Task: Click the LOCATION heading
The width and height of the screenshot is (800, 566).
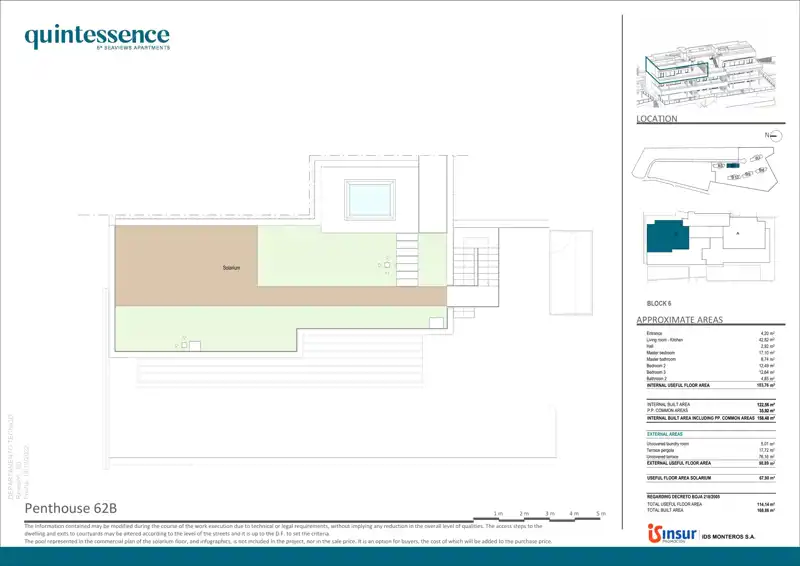Action: click(657, 119)
